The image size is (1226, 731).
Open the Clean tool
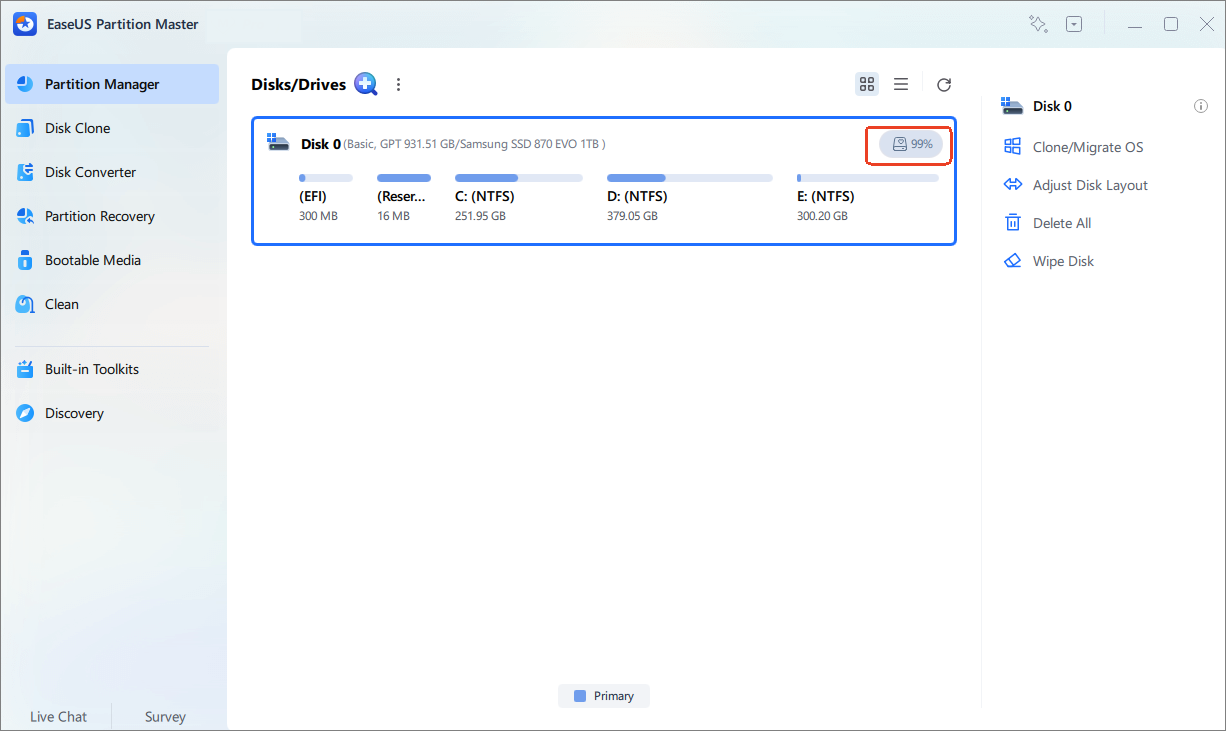coord(112,304)
